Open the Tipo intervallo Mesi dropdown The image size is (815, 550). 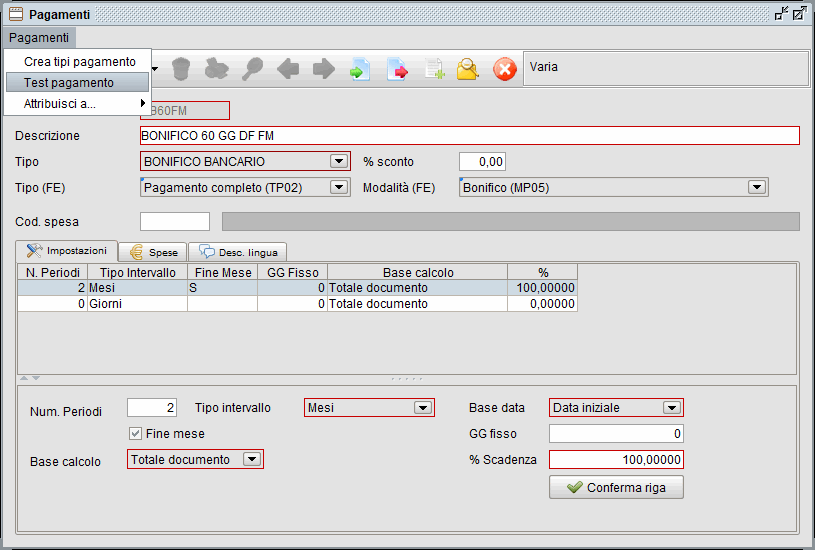[423, 408]
